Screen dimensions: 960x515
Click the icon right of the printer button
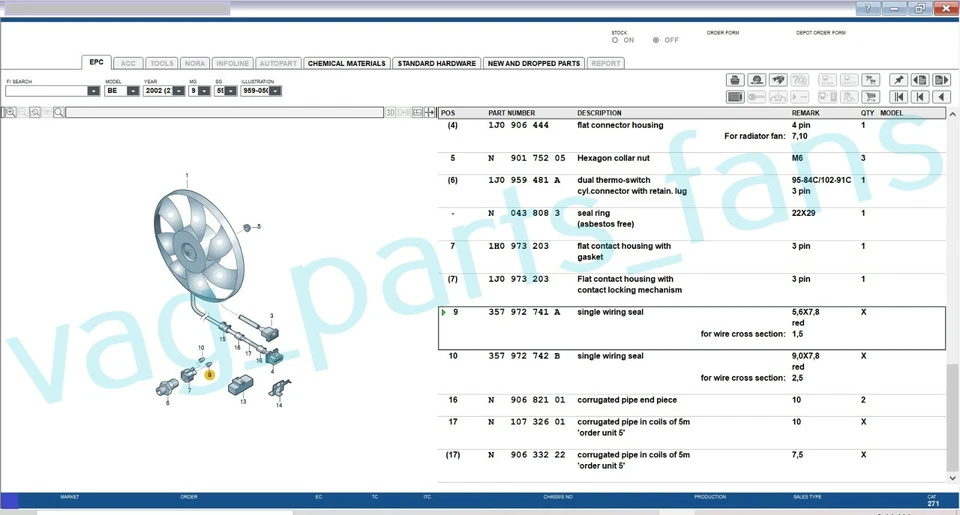(x=757, y=80)
